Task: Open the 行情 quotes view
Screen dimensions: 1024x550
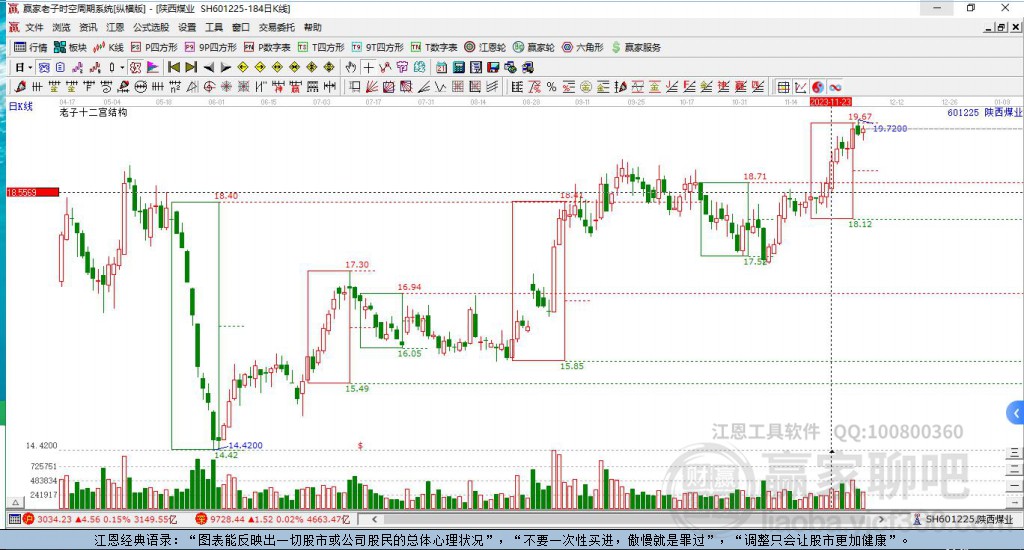Action: click(x=31, y=47)
